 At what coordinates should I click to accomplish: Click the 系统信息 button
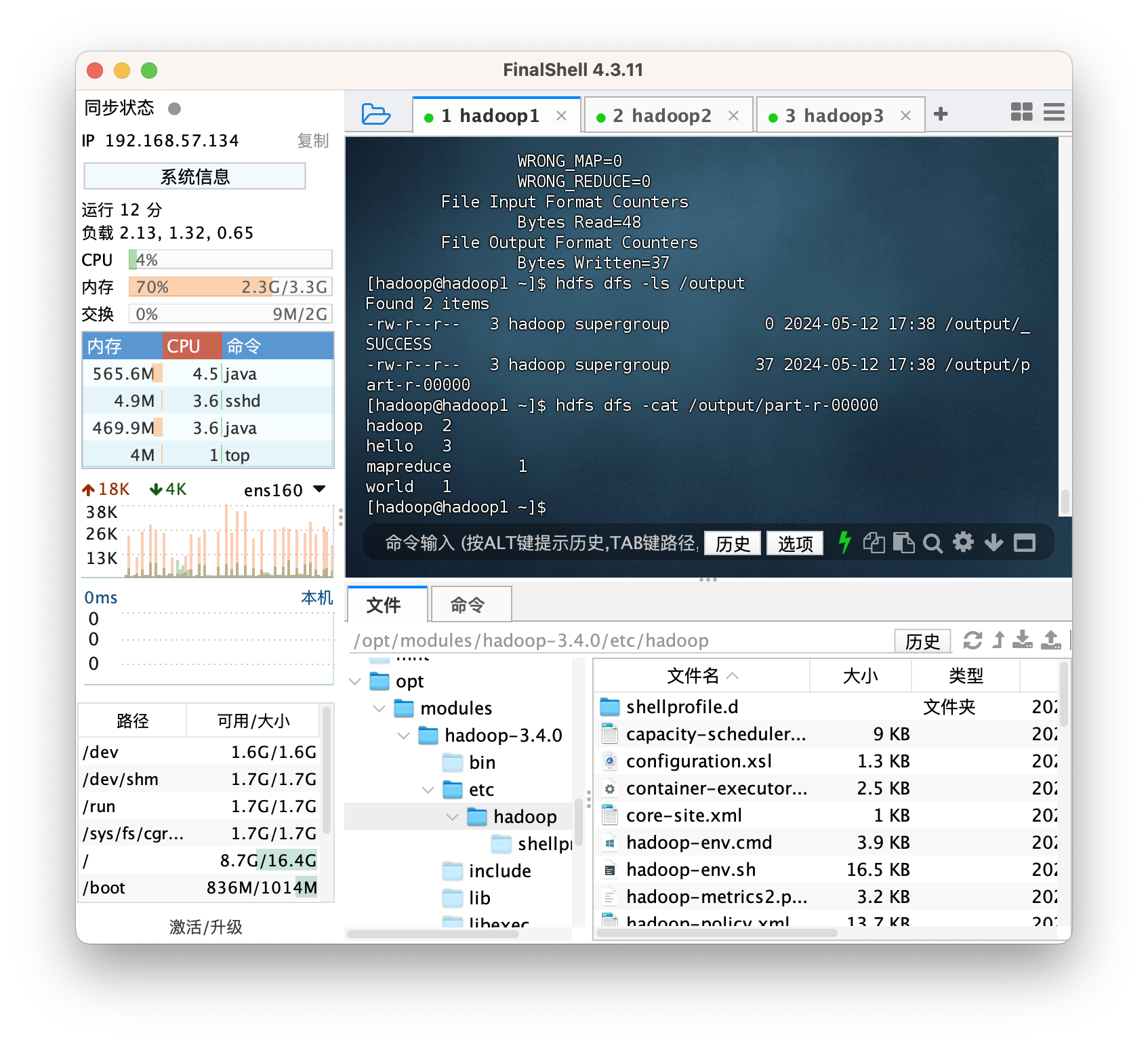coord(194,176)
